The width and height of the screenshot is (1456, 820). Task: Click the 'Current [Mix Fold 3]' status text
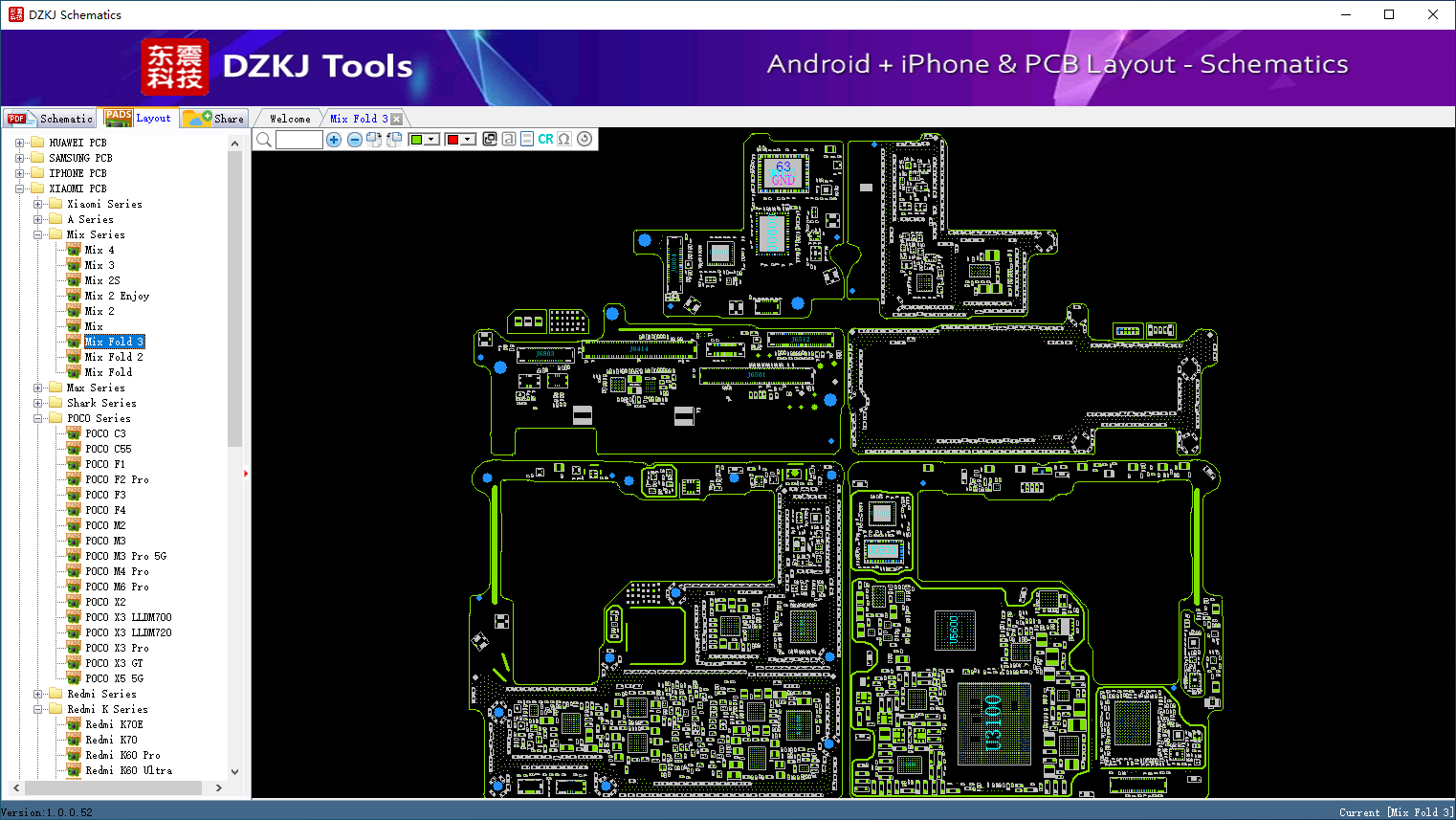pos(1397,812)
